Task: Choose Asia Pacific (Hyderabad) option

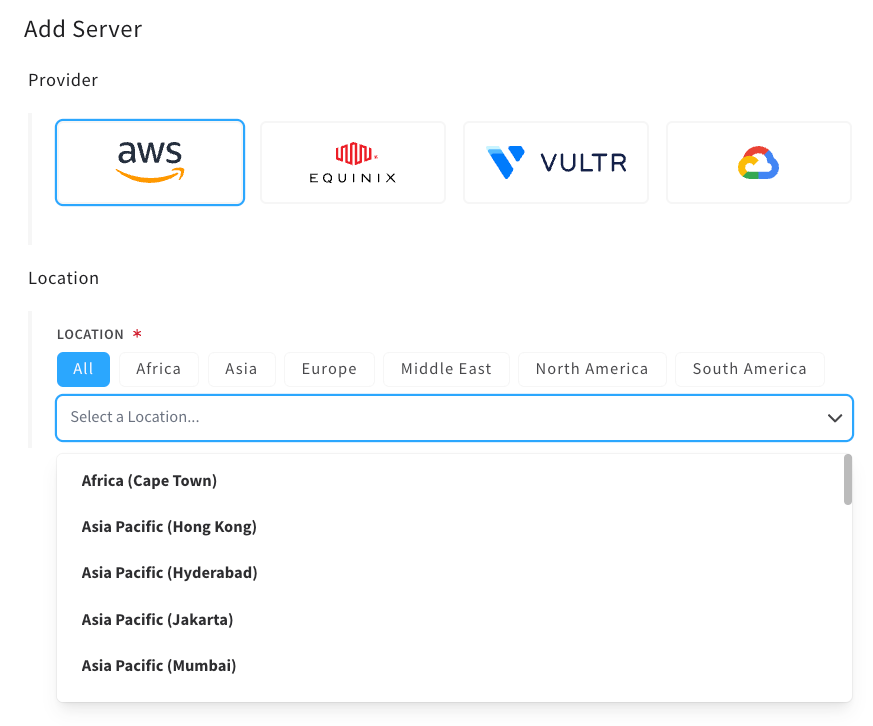Action: tap(454, 573)
